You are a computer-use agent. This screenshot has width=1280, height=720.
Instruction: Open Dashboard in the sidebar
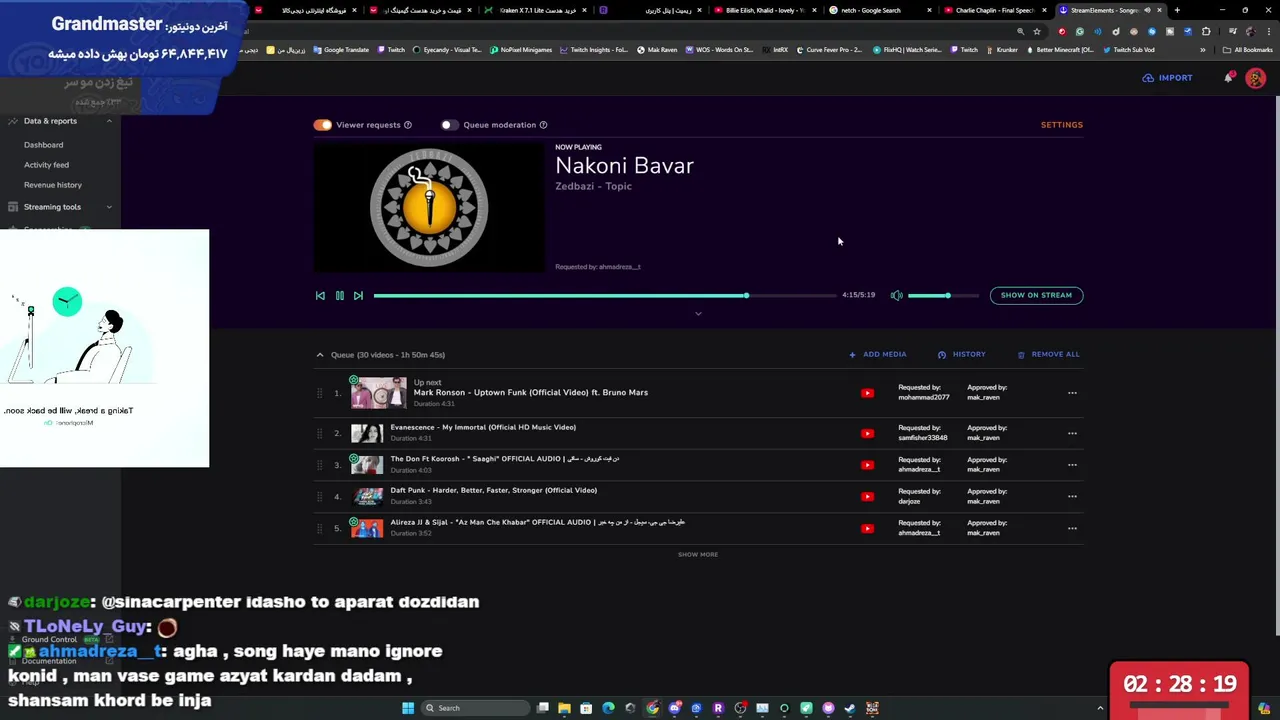(x=43, y=145)
